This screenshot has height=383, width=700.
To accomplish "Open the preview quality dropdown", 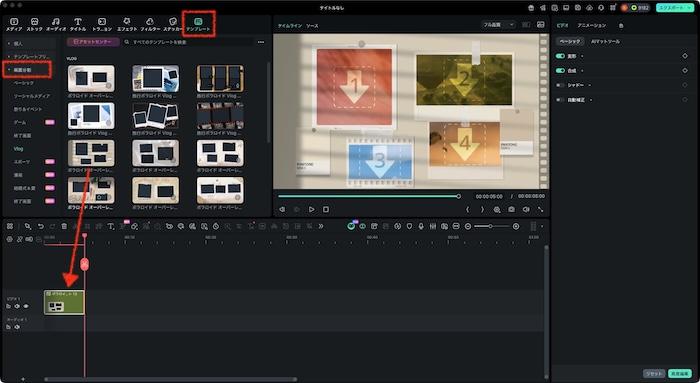I will point(499,25).
